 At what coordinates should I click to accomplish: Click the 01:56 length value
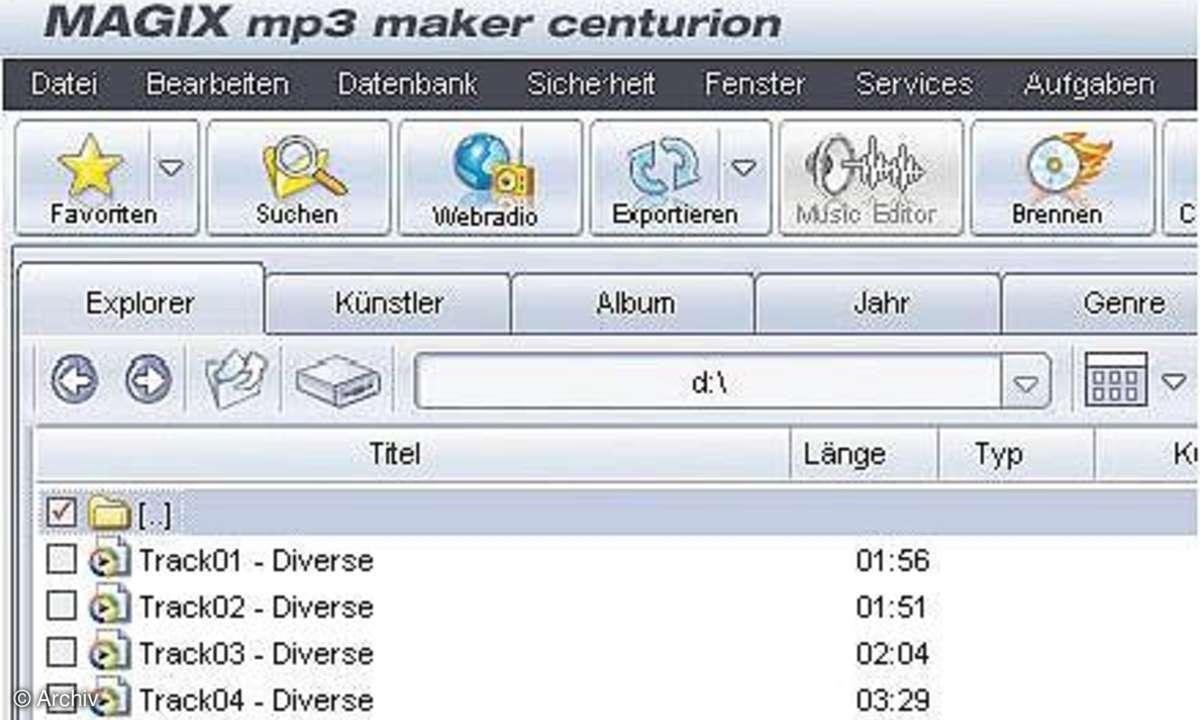[892, 561]
